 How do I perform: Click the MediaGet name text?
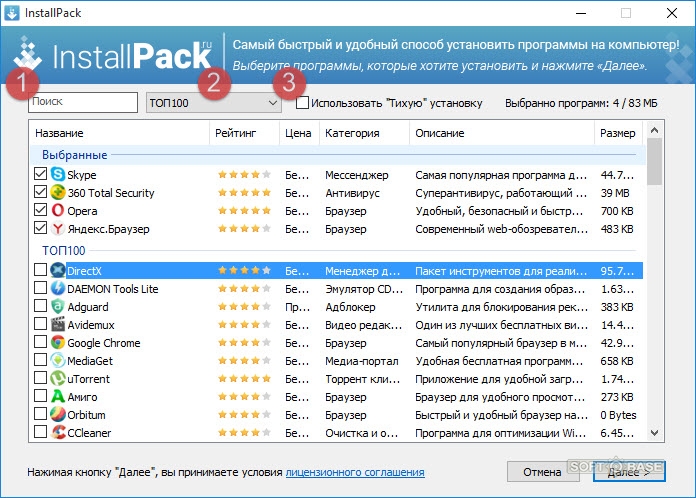[x=90, y=361]
